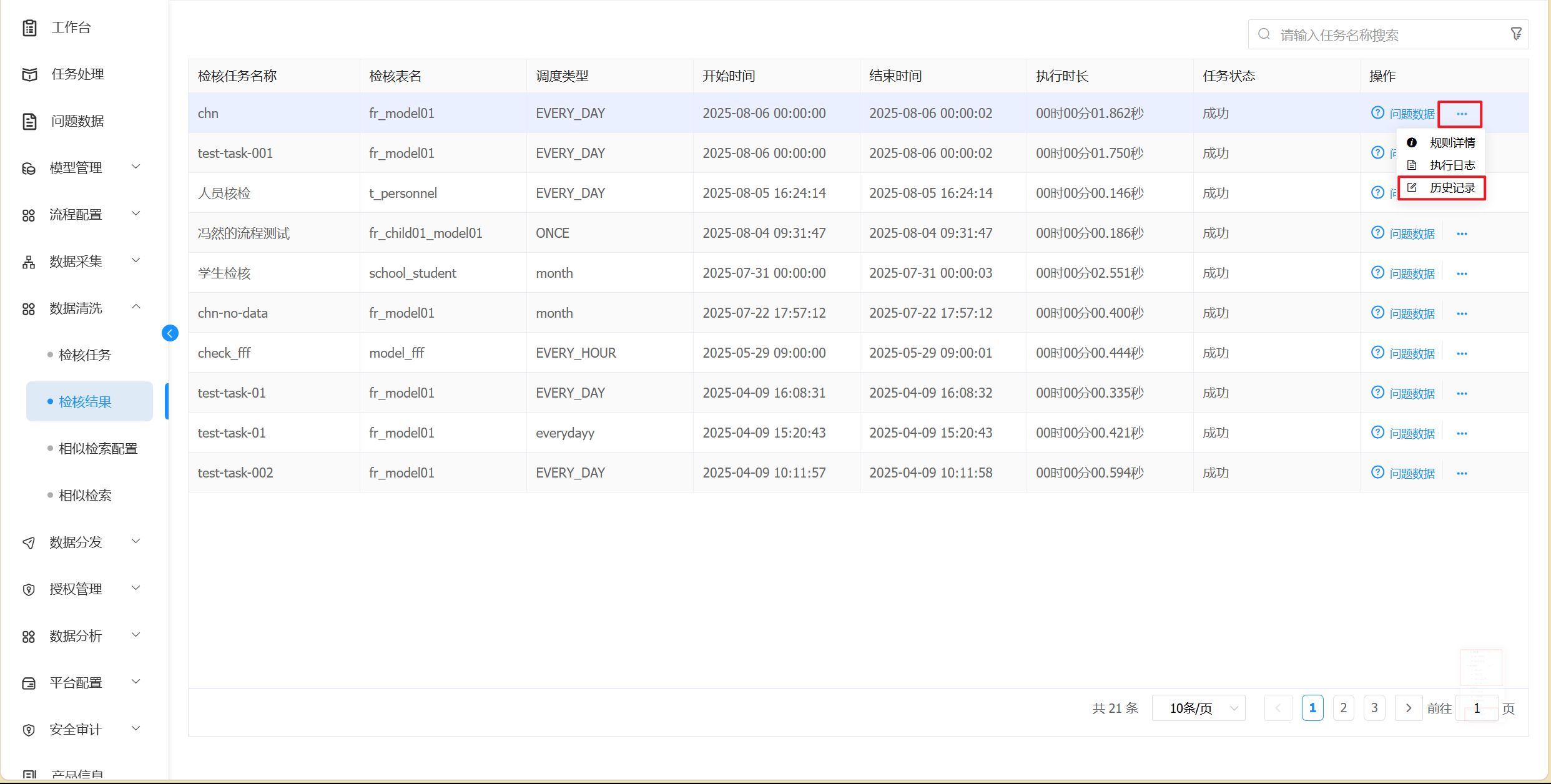
Task: Open the 问题数据 sidebar document icon
Action: tap(29, 121)
